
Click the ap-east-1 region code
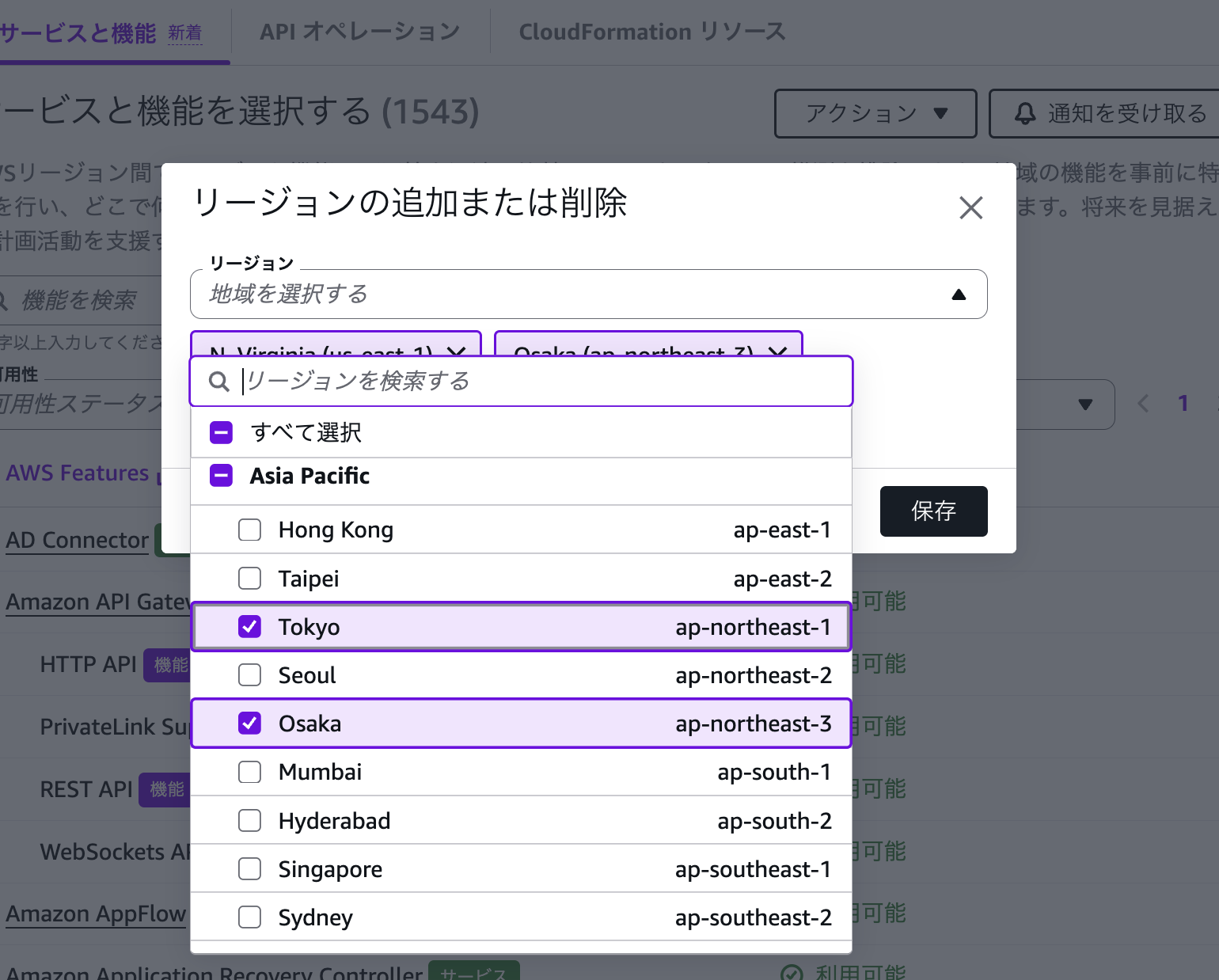coord(783,530)
